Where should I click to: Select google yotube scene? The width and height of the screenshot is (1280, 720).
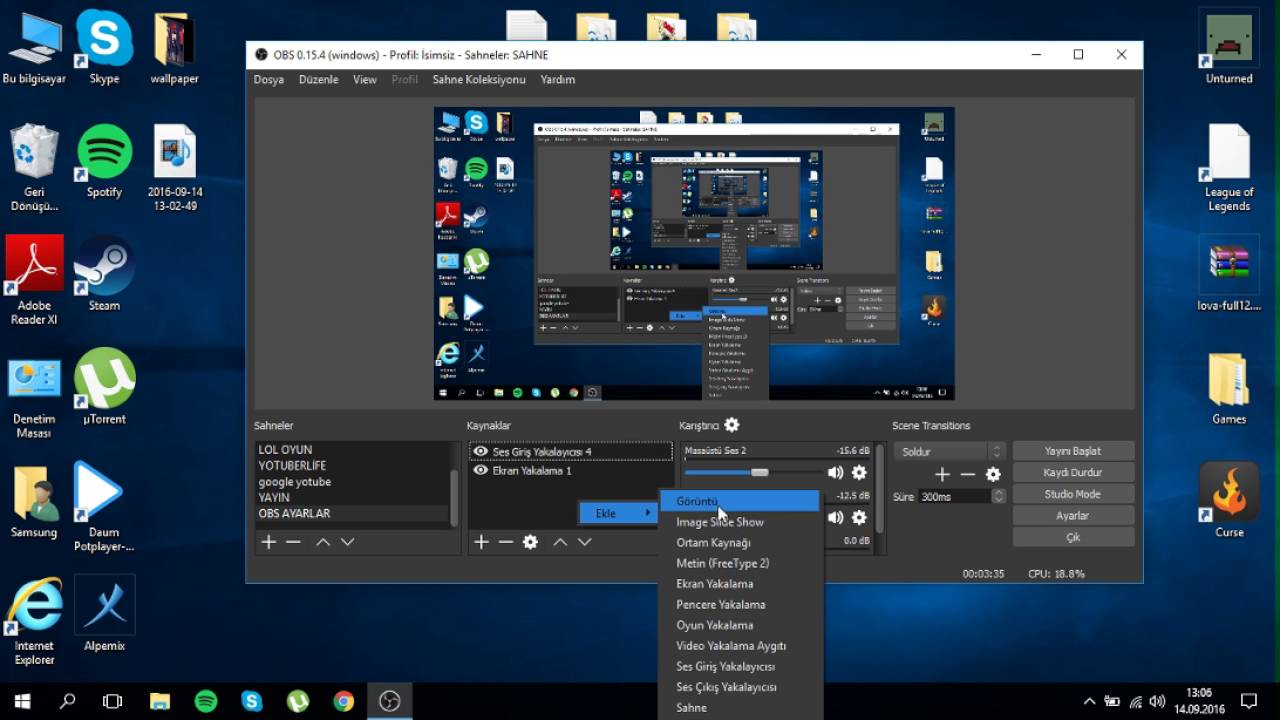pyautogui.click(x=351, y=482)
